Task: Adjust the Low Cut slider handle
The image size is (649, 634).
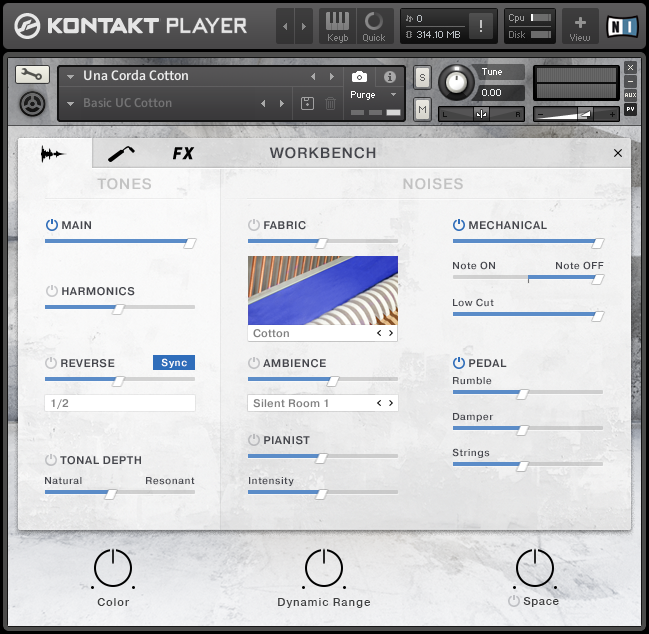Action: [x=597, y=316]
